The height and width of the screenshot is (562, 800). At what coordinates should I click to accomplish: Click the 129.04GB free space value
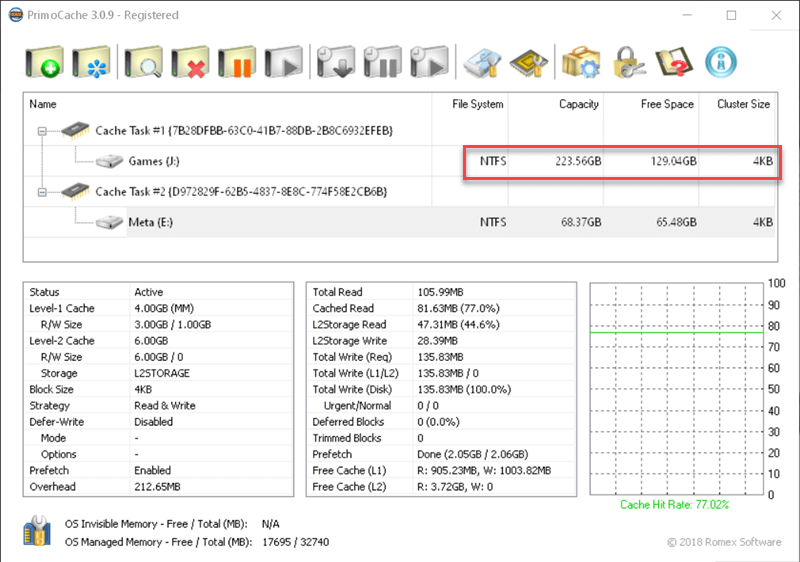(673, 161)
